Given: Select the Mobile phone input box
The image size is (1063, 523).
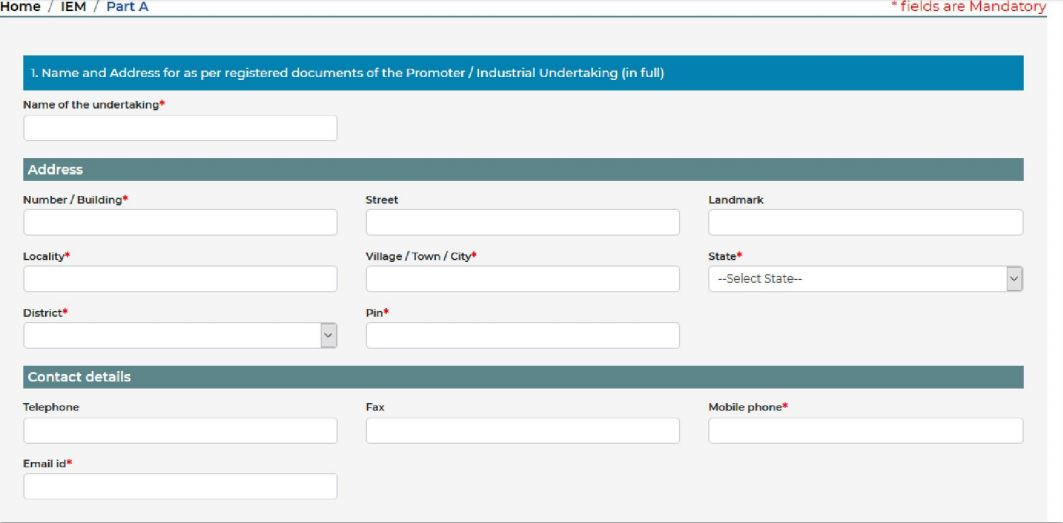Looking at the screenshot, I should pyautogui.click(x=865, y=431).
